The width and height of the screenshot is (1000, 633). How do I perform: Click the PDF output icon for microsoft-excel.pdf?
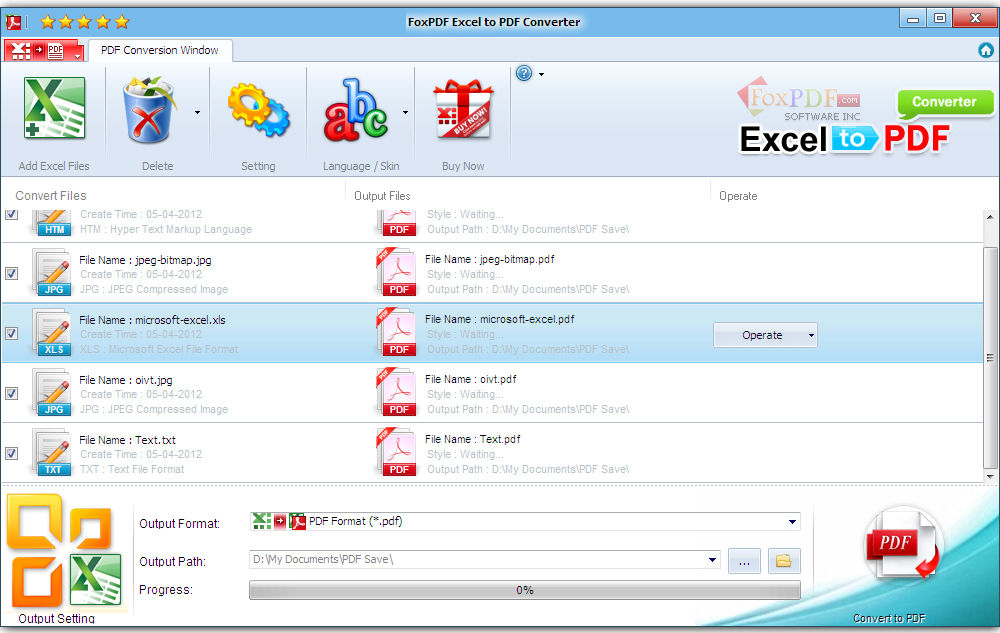[x=396, y=332]
